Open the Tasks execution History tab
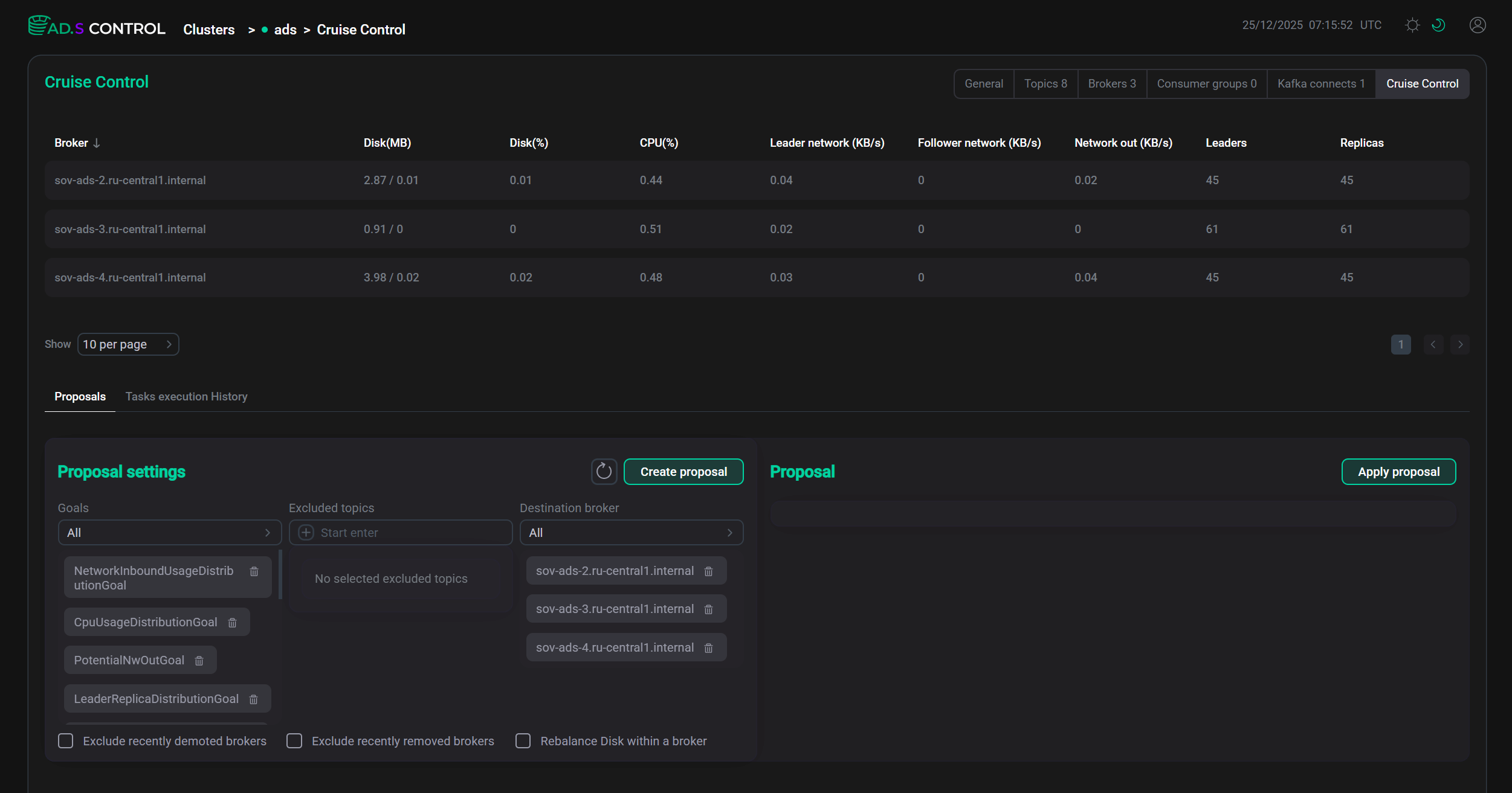The width and height of the screenshot is (1512, 793). [186, 396]
